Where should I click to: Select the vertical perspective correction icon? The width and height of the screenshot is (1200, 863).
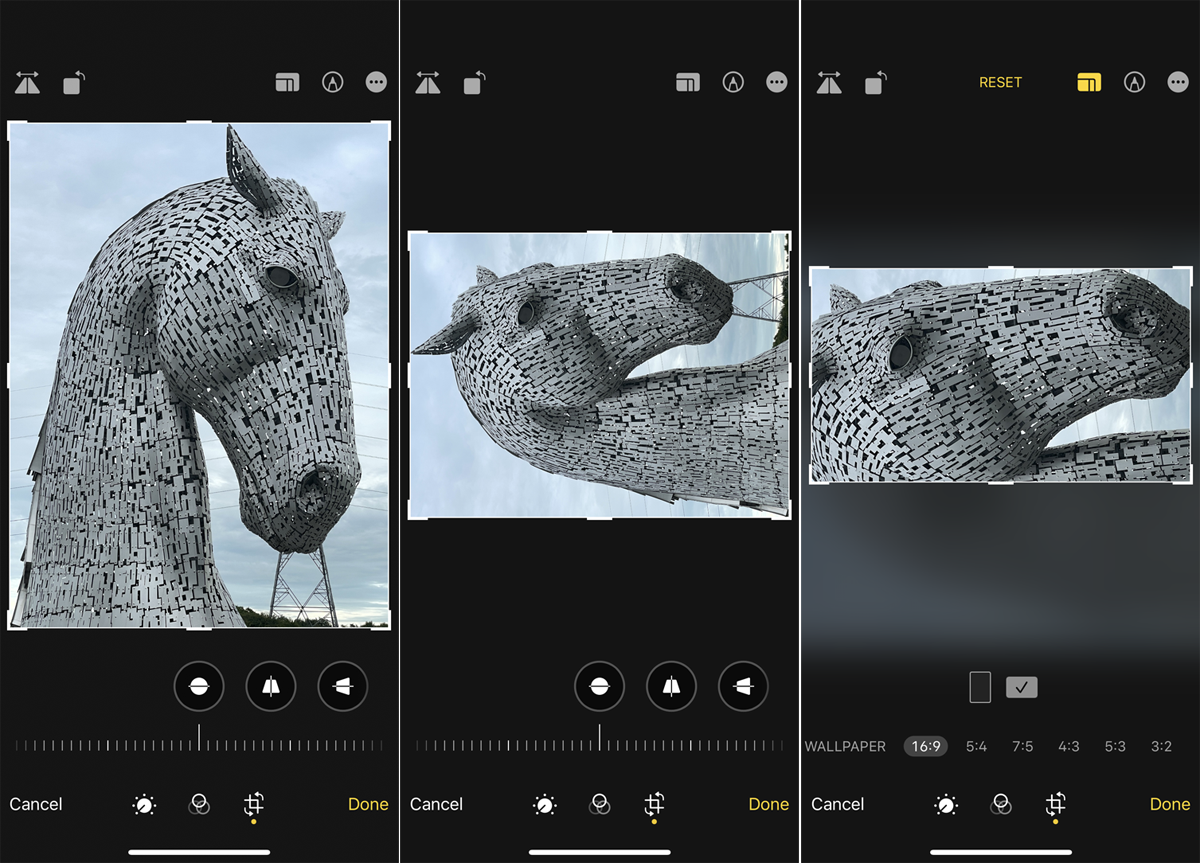pos(271,686)
